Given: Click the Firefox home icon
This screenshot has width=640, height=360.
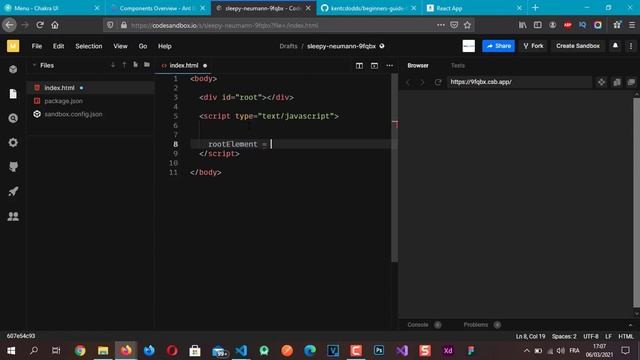Looking at the screenshot, I should click(55, 25).
